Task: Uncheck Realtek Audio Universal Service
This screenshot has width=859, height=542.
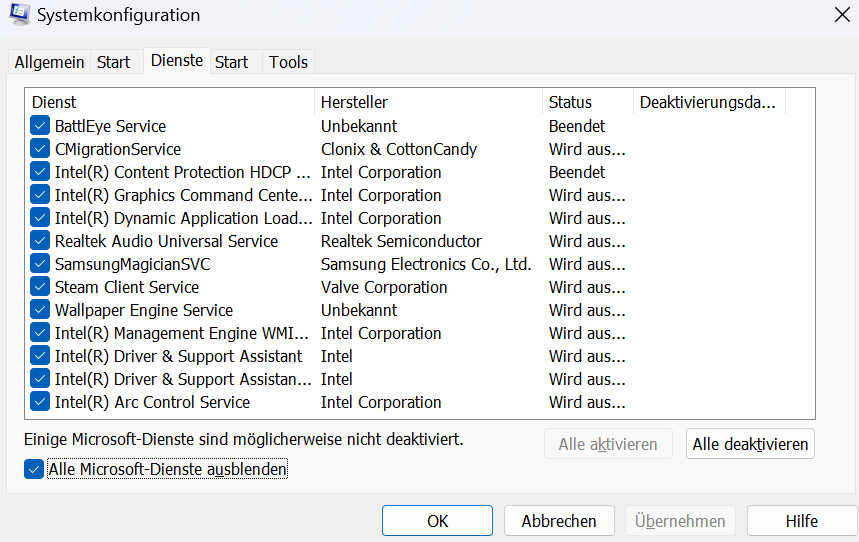Action: coord(40,241)
